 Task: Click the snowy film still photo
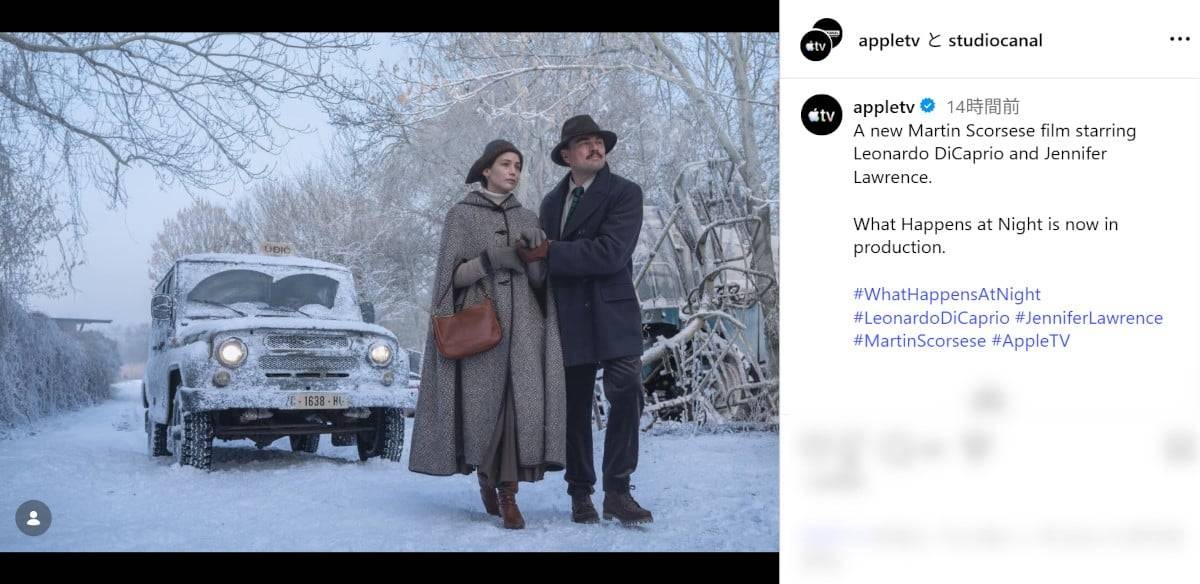tap(389, 292)
